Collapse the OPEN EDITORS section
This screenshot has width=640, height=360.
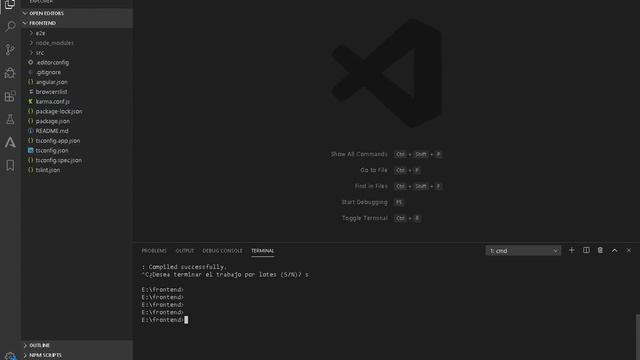pos(77,13)
